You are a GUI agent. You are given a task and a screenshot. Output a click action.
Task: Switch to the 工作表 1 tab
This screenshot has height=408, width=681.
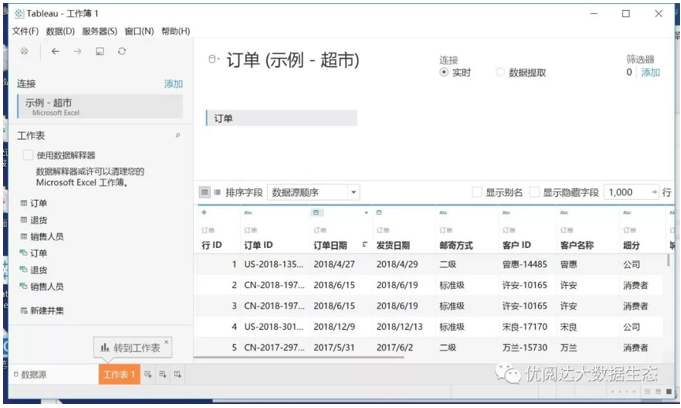pyautogui.click(x=119, y=374)
